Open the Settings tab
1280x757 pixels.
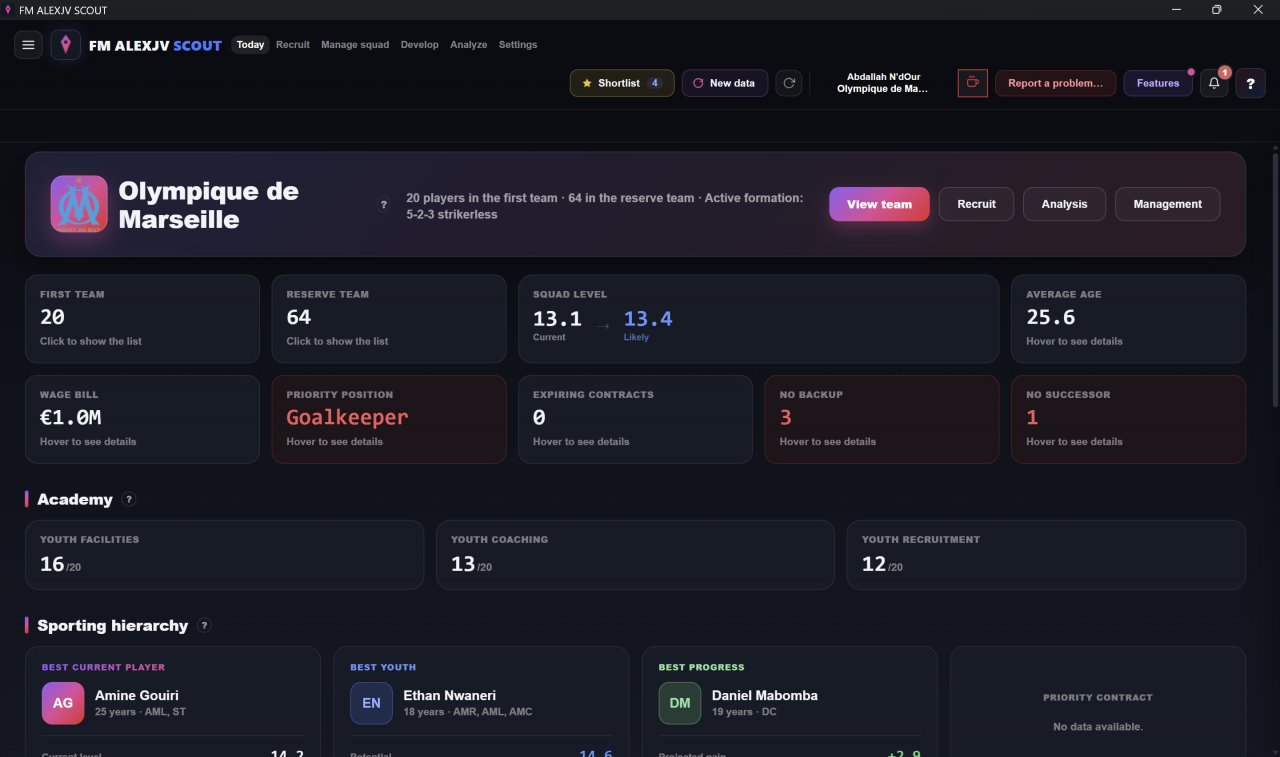click(518, 45)
